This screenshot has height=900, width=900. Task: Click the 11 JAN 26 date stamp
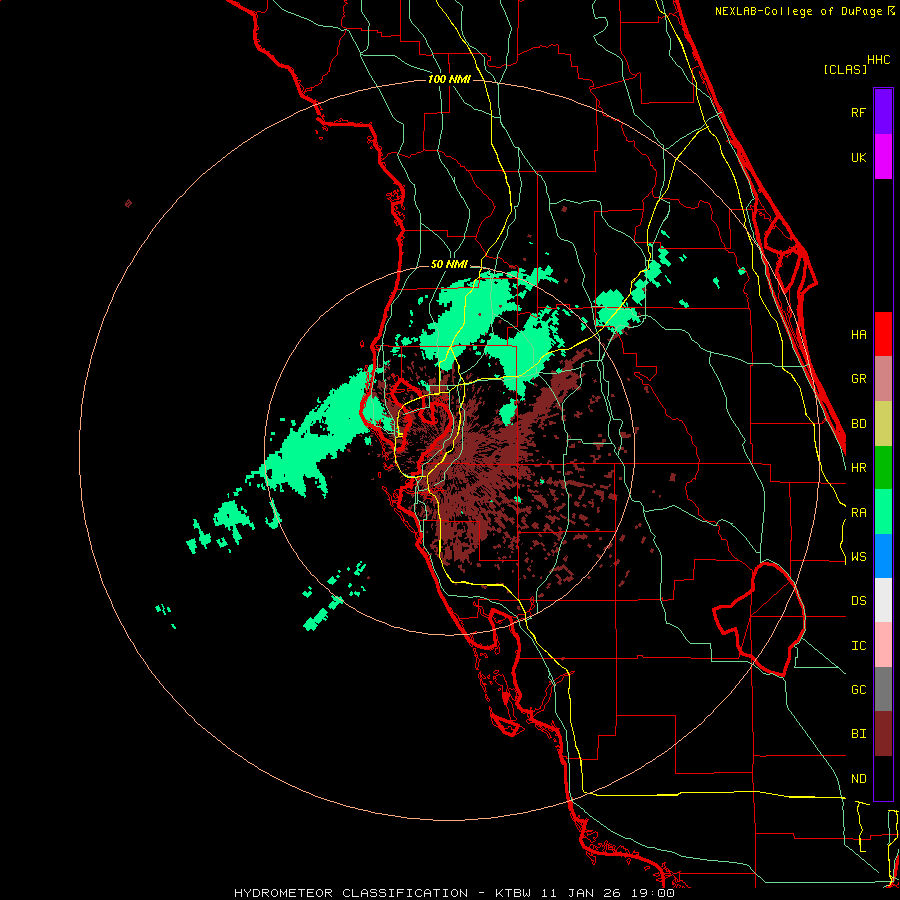(x=580, y=893)
